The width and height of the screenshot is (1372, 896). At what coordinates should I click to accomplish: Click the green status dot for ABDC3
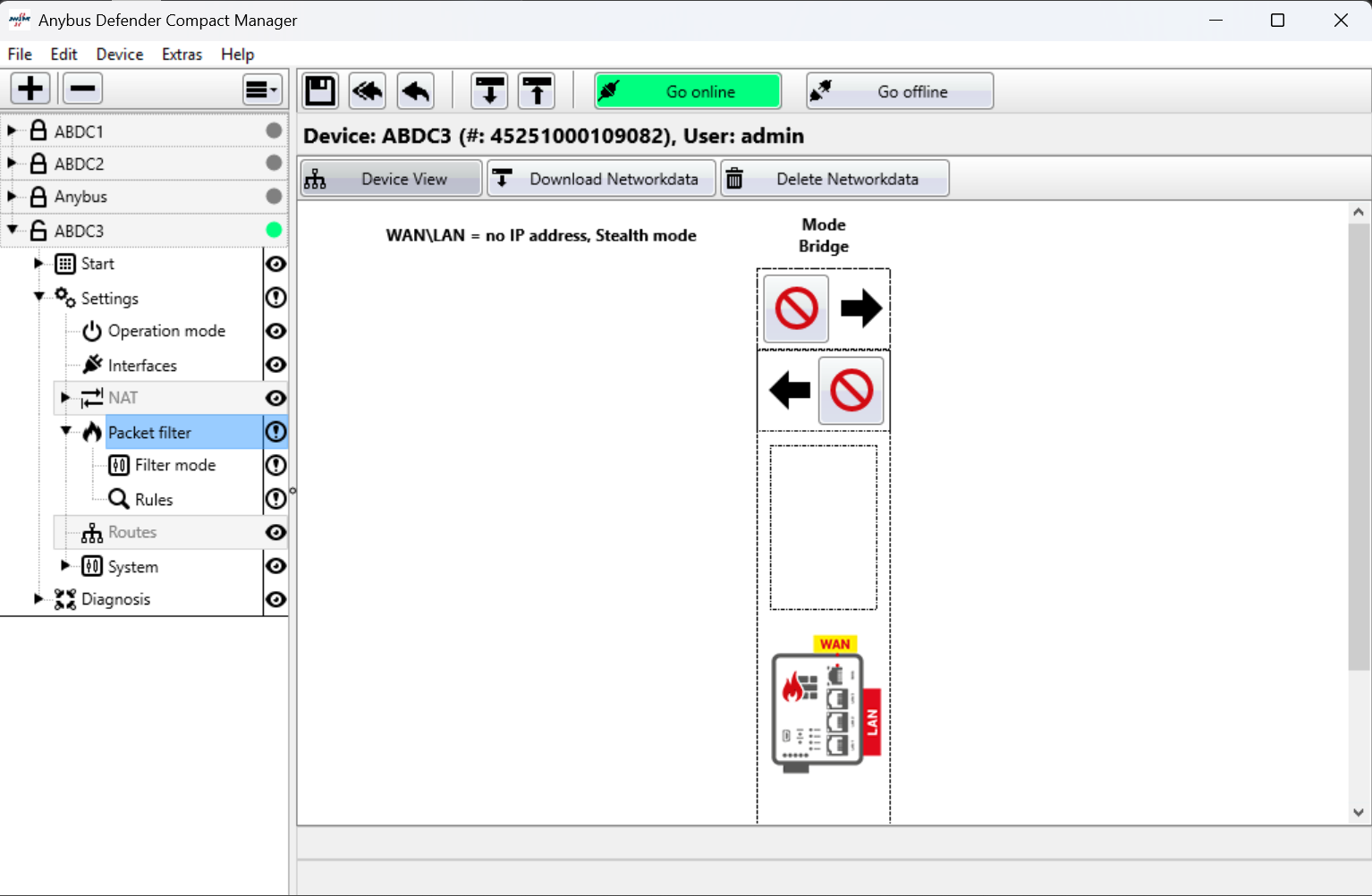(x=274, y=230)
